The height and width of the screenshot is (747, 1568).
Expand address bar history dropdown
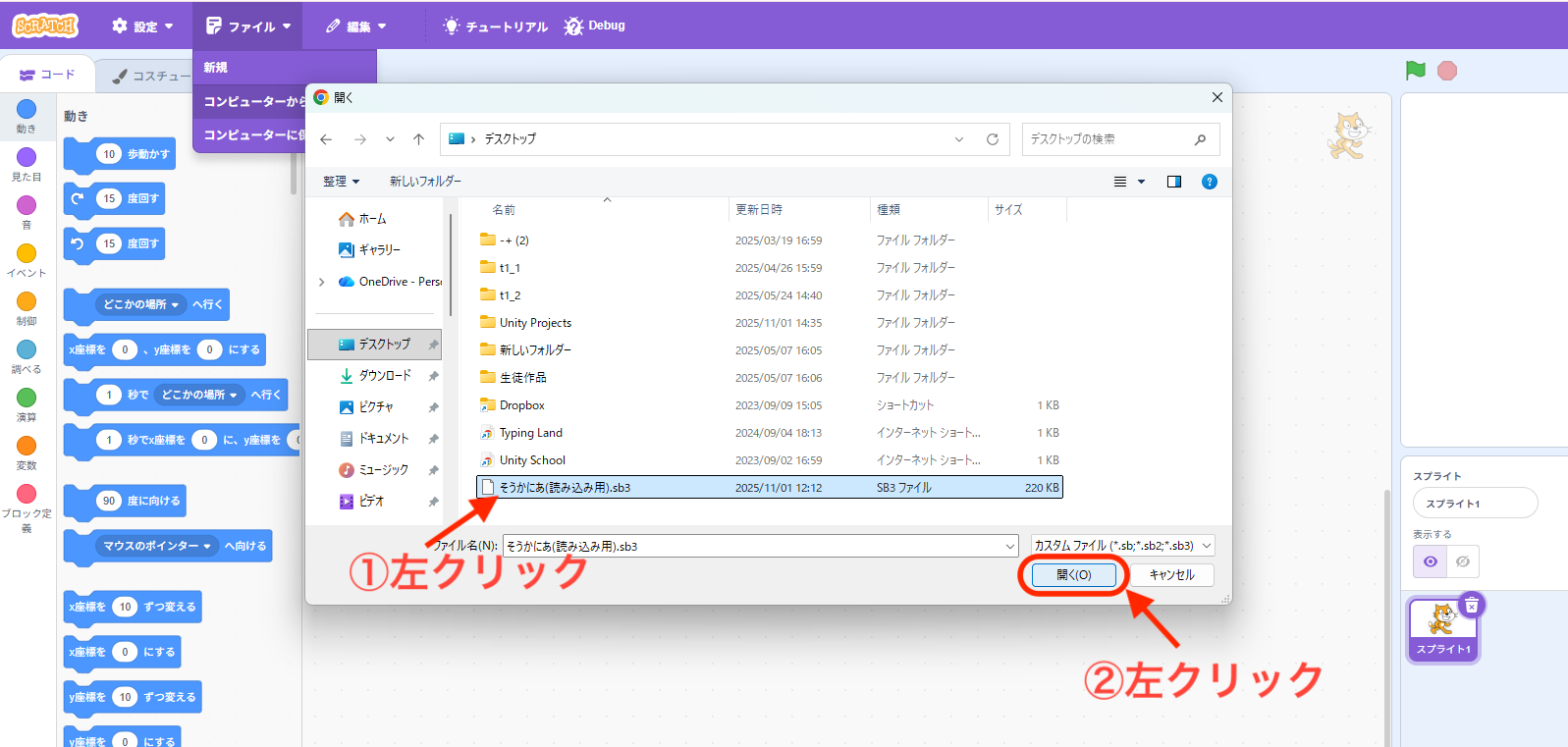pos(959,139)
